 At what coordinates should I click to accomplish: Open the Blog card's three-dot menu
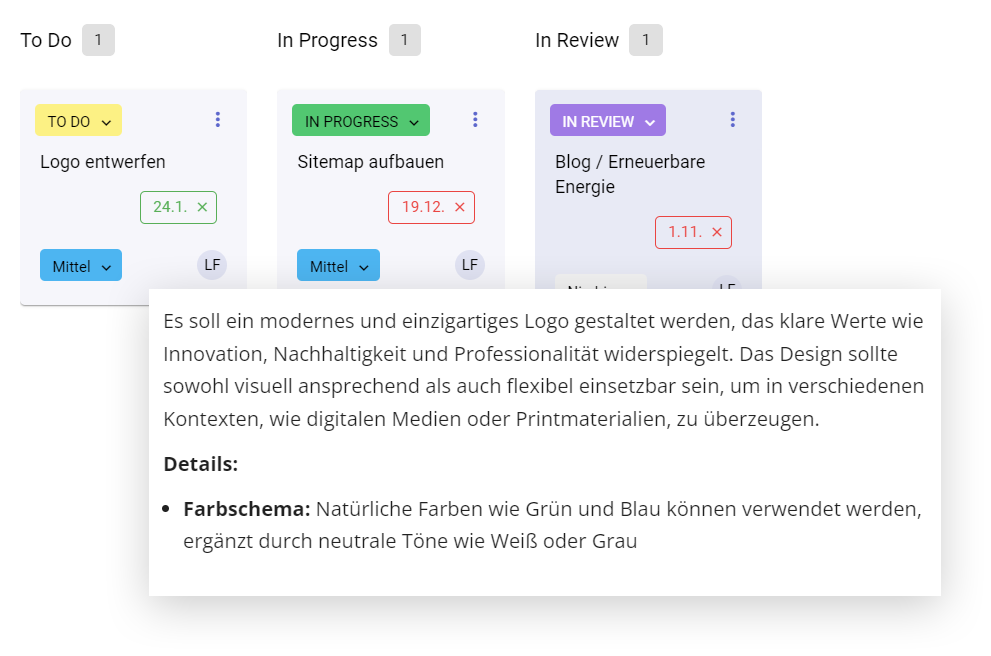(732, 120)
